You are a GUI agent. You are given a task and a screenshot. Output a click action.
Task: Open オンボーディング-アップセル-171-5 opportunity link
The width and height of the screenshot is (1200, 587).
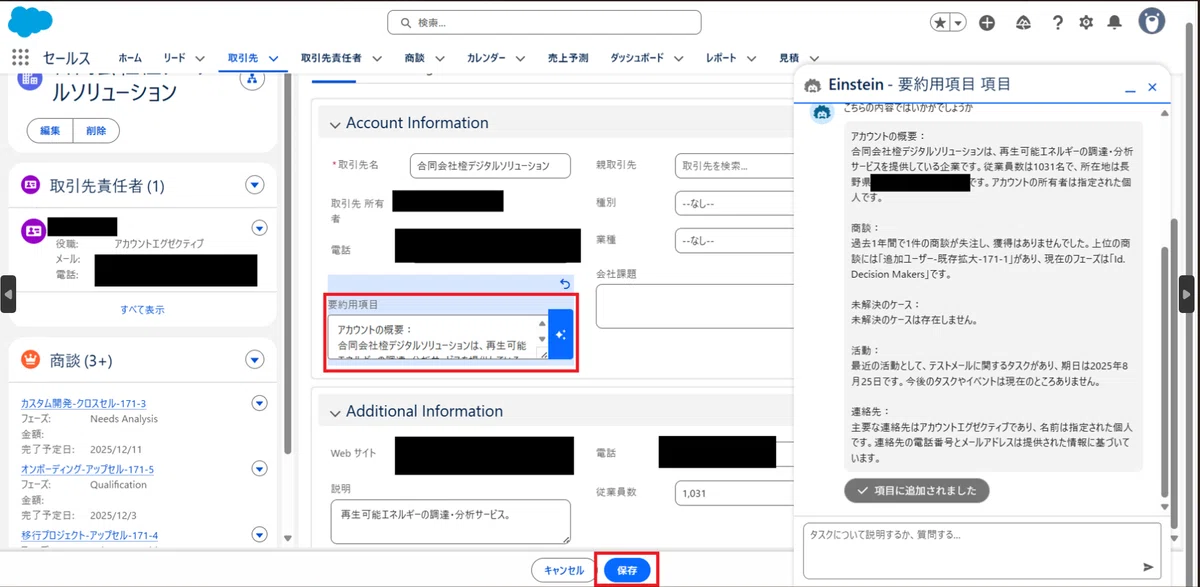(x=87, y=469)
